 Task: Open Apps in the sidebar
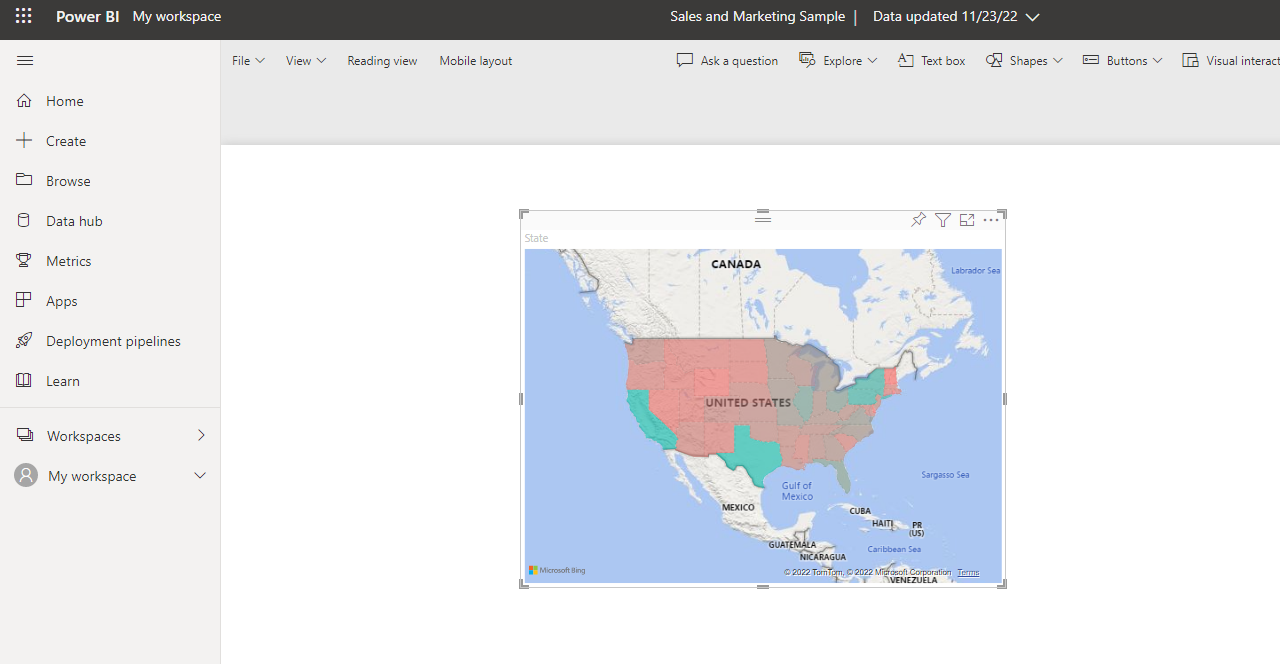[110, 301]
